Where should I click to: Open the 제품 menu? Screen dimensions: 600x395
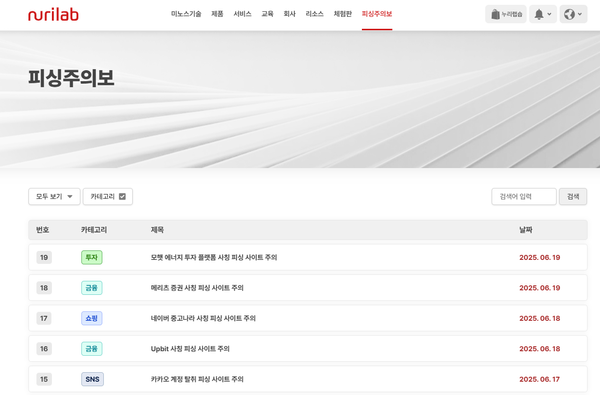click(217, 14)
